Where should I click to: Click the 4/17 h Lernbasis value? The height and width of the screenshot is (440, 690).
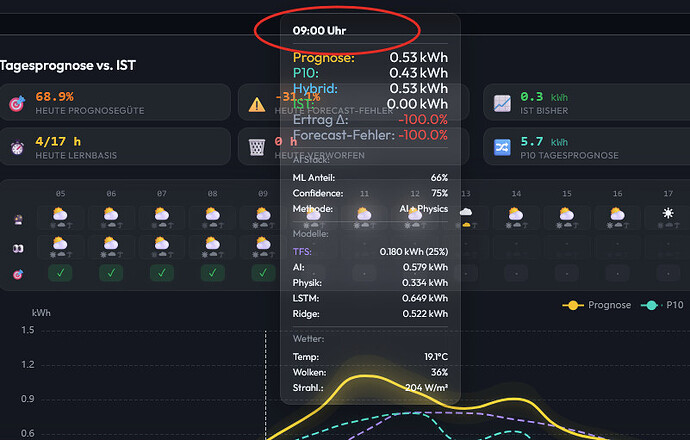(x=58, y=141)
